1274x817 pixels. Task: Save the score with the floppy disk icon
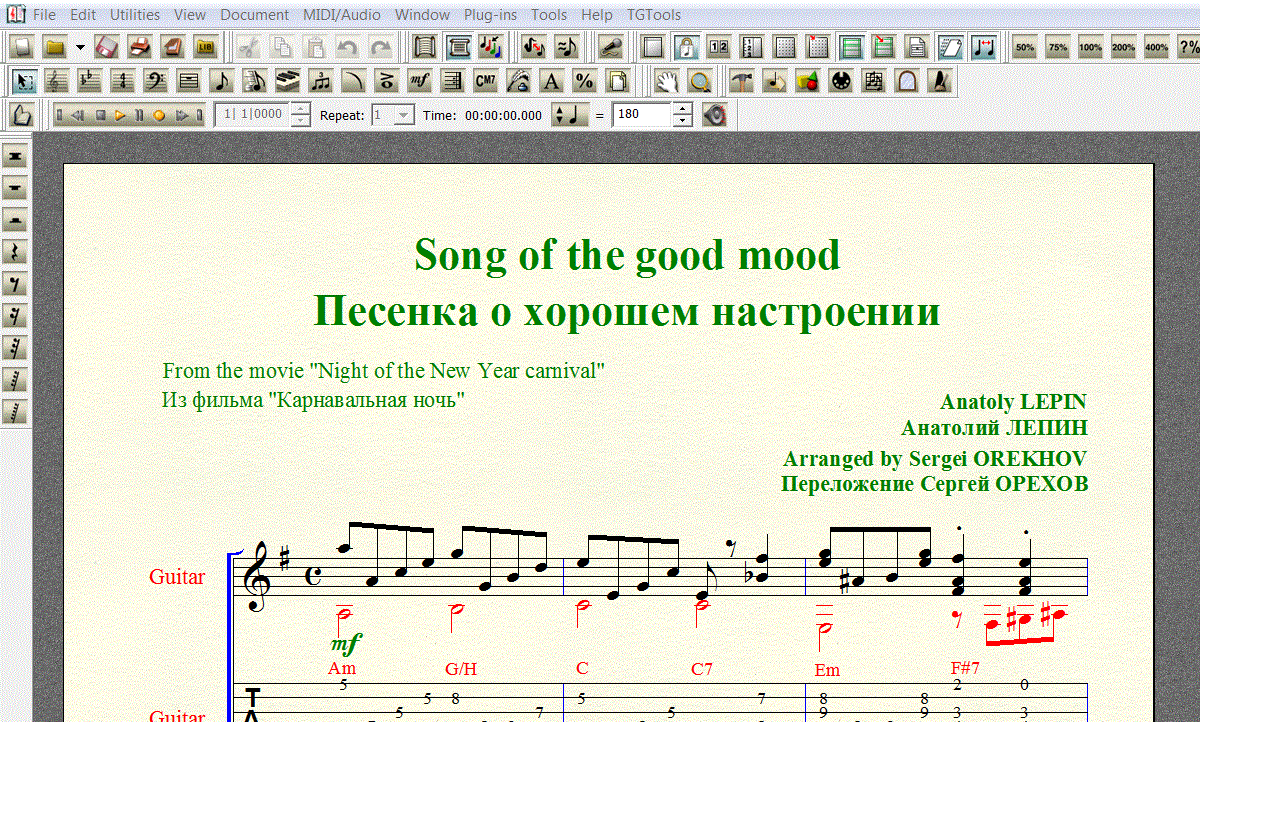[x=106, y=47]
